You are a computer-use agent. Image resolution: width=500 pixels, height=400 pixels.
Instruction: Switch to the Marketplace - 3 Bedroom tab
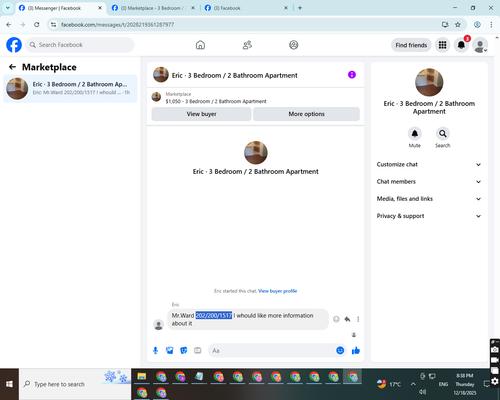coord(152,8)
